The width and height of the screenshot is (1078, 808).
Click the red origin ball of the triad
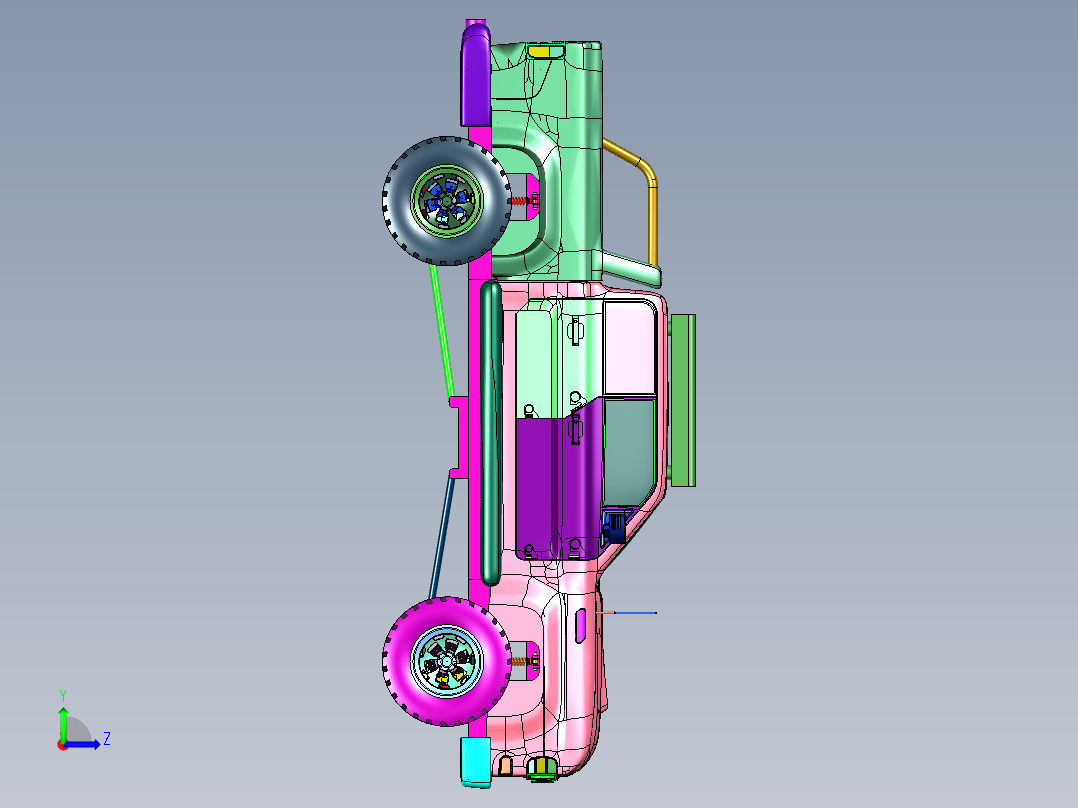pyautogui.click(x=62, y=745)
